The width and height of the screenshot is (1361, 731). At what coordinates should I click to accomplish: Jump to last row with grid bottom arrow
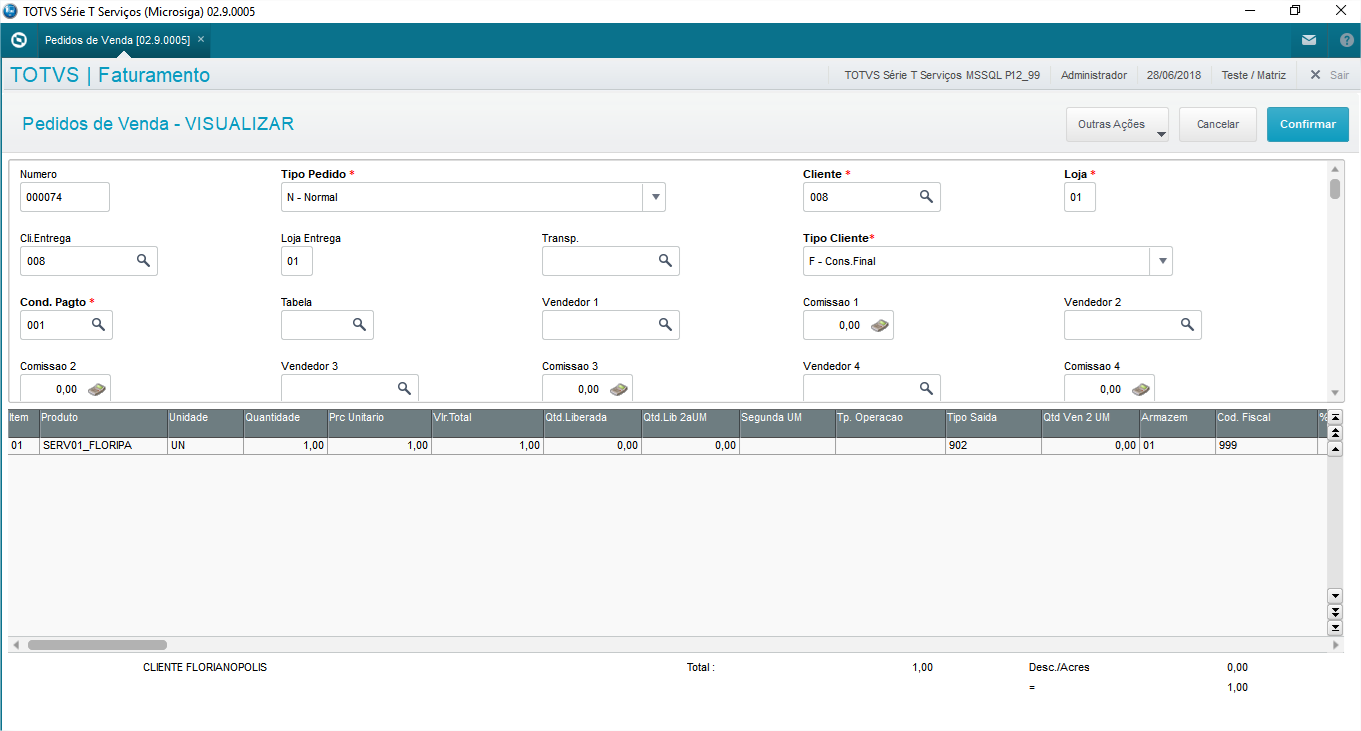[1335, 627]
